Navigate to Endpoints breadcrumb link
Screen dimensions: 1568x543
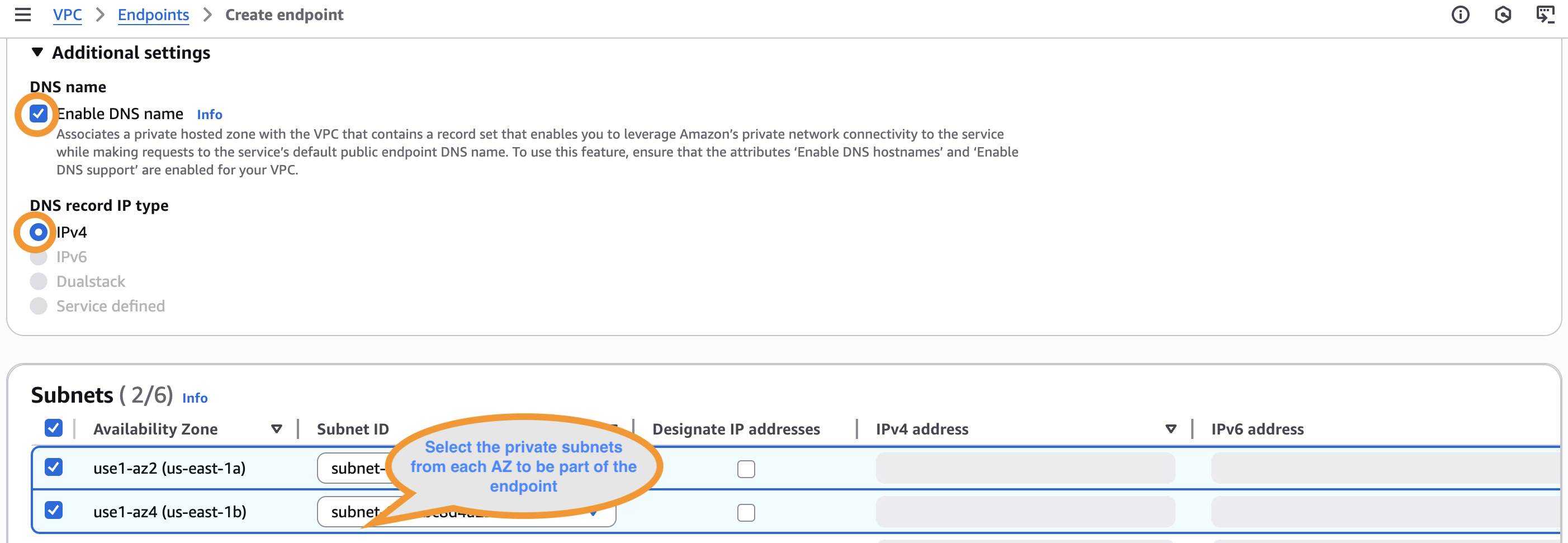[x=153, y=15]
